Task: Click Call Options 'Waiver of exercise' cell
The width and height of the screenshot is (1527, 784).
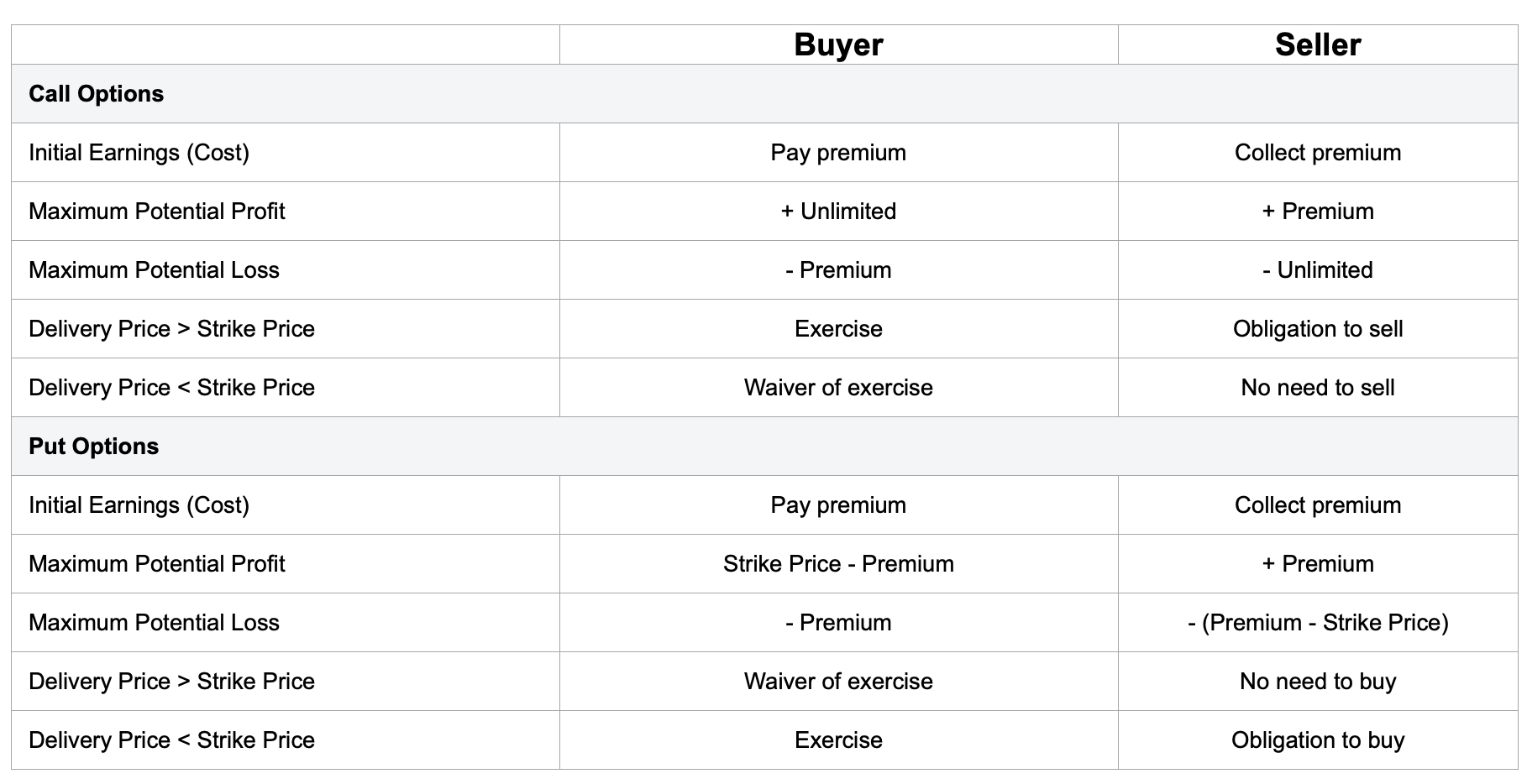Action: coord(838,388)
